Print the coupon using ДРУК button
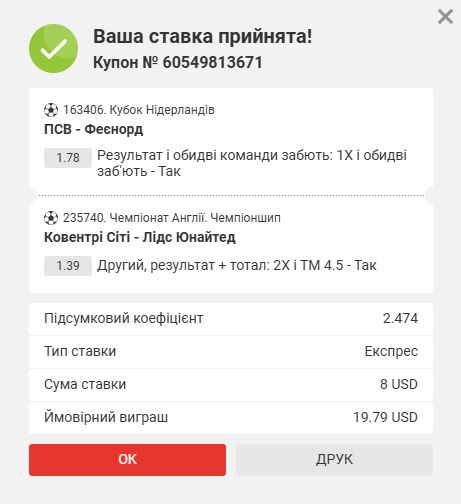Screen dimensions: 461x504 (334, 460)
